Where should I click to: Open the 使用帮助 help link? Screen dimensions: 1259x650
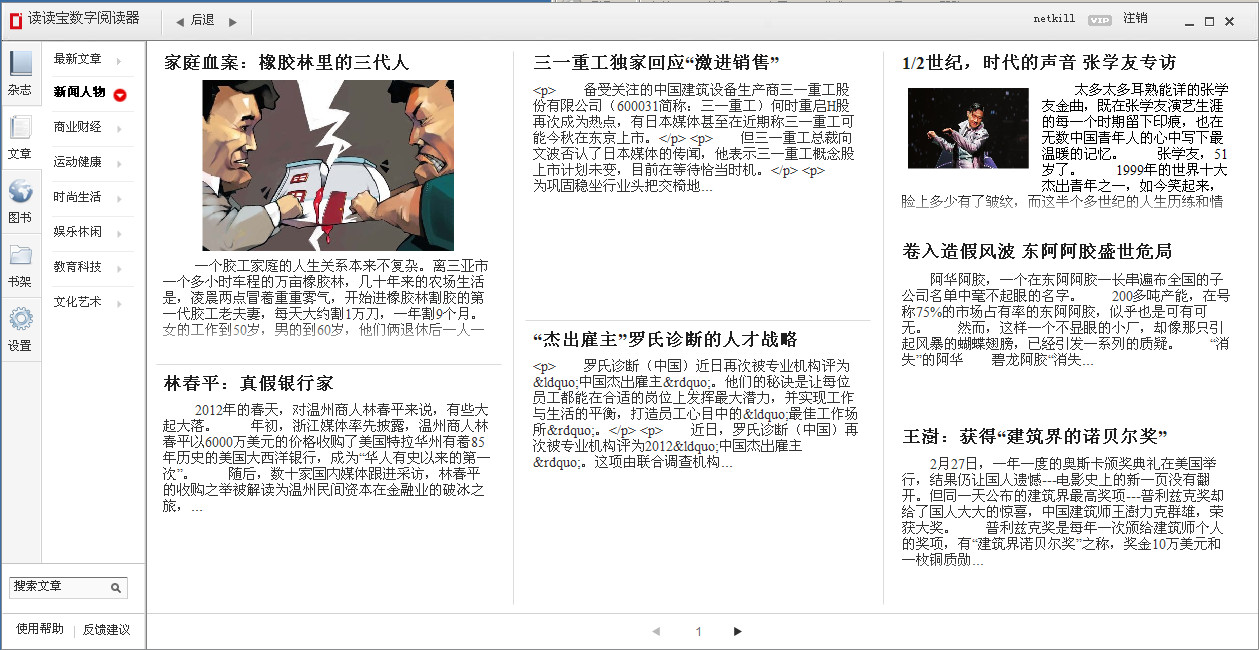tap(40, 629)
